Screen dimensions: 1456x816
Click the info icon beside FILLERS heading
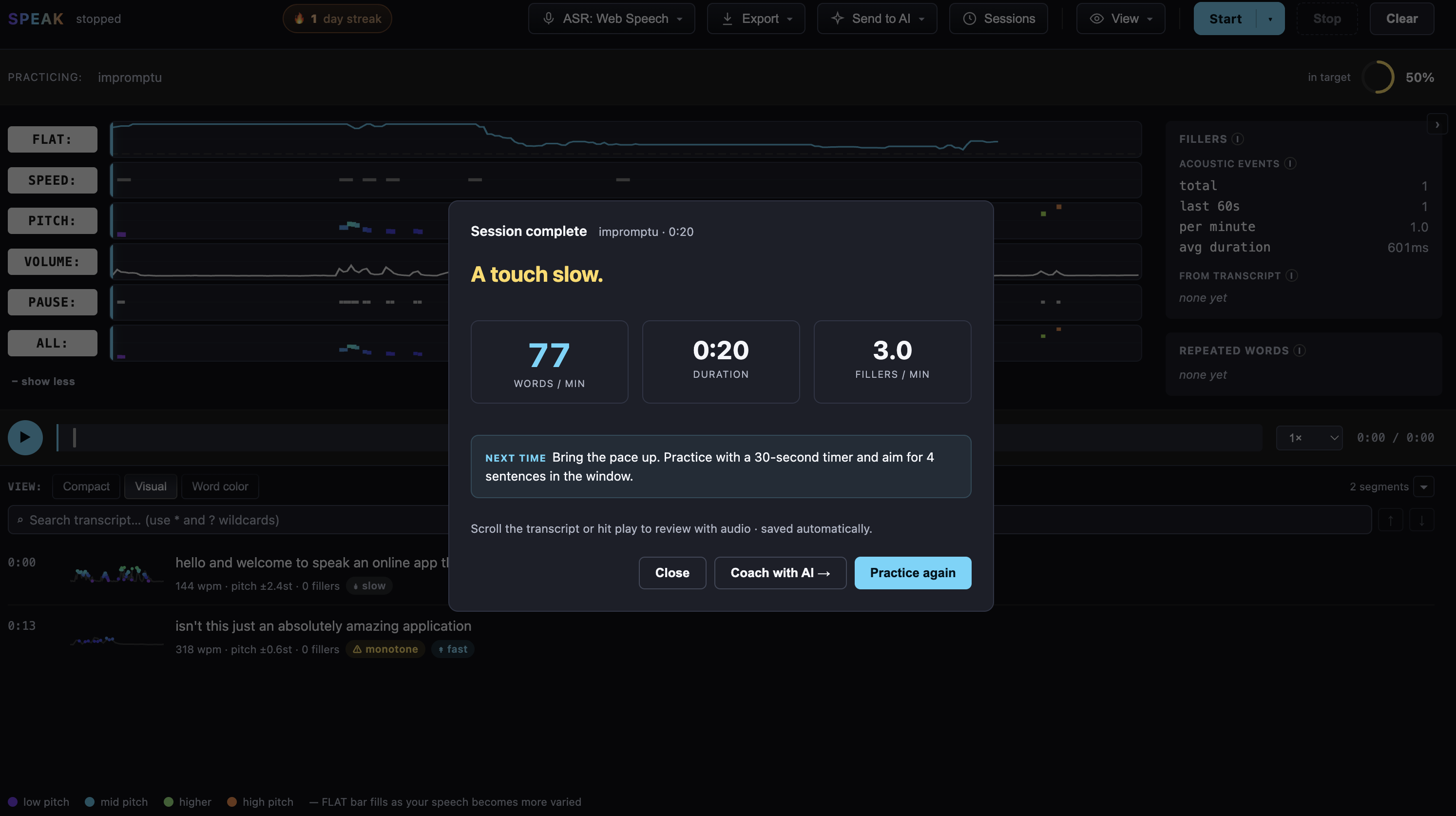click(x=1237, y=139)
